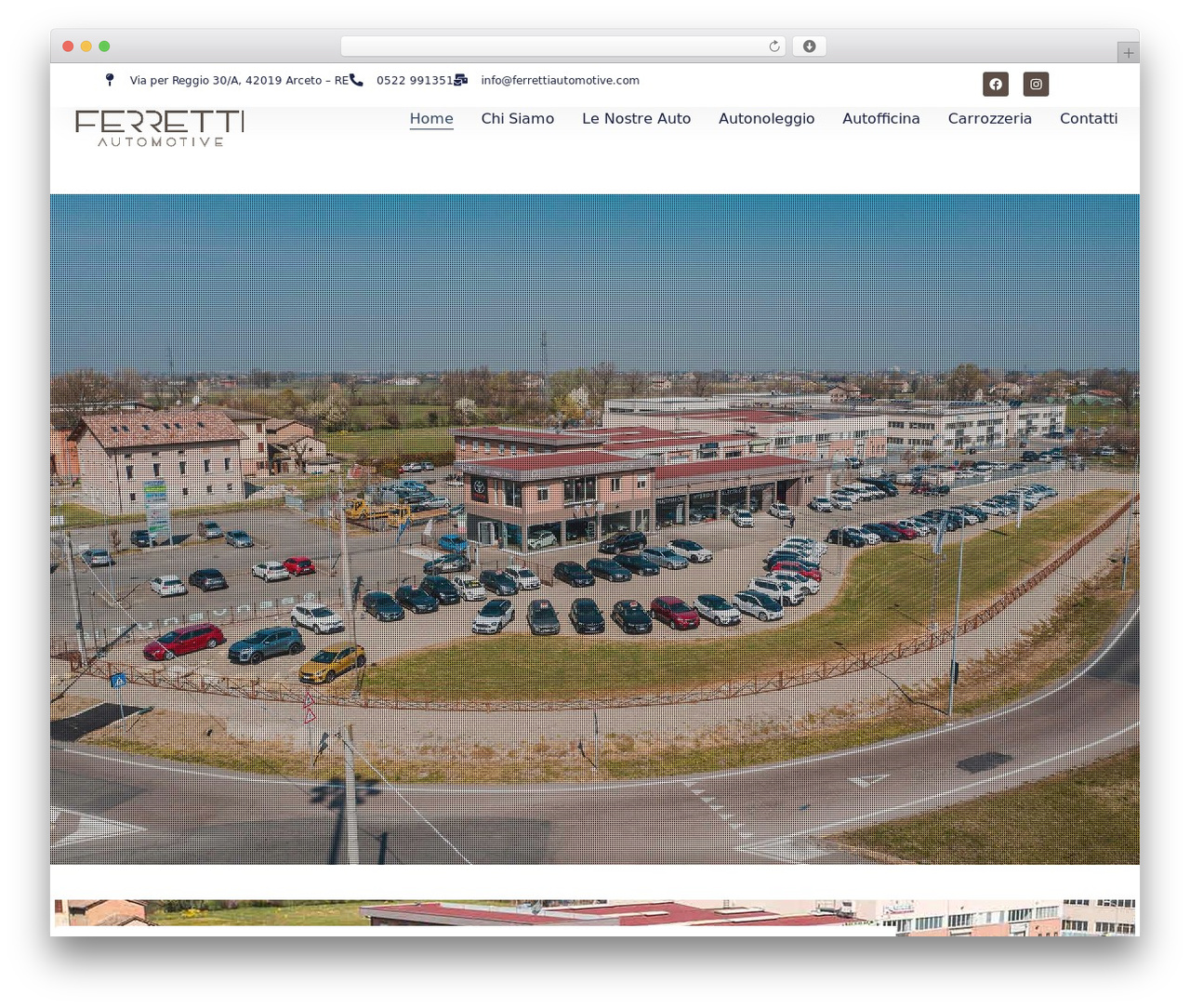
Task: Click the partial dealership image below hero
Action: pos(595,918)
